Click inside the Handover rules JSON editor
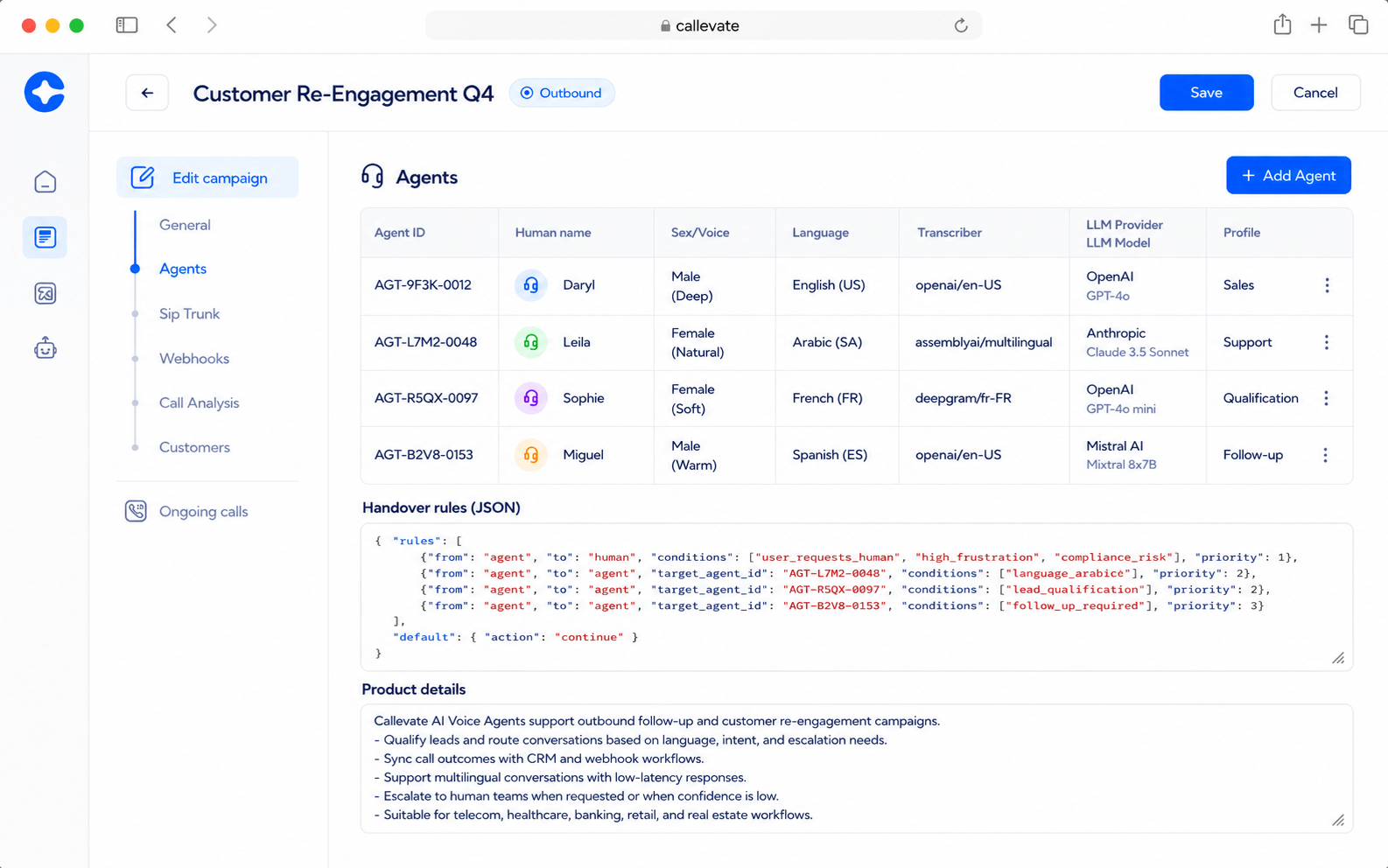 (x=856, y=597)
